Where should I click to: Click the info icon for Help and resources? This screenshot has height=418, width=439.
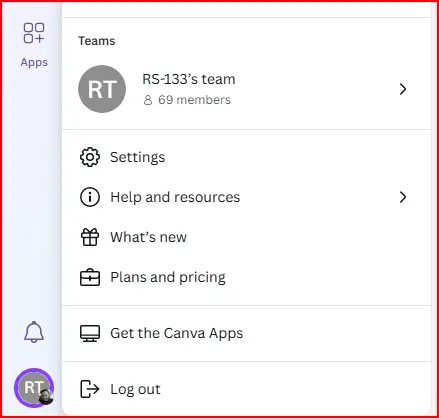click(90, 197)
